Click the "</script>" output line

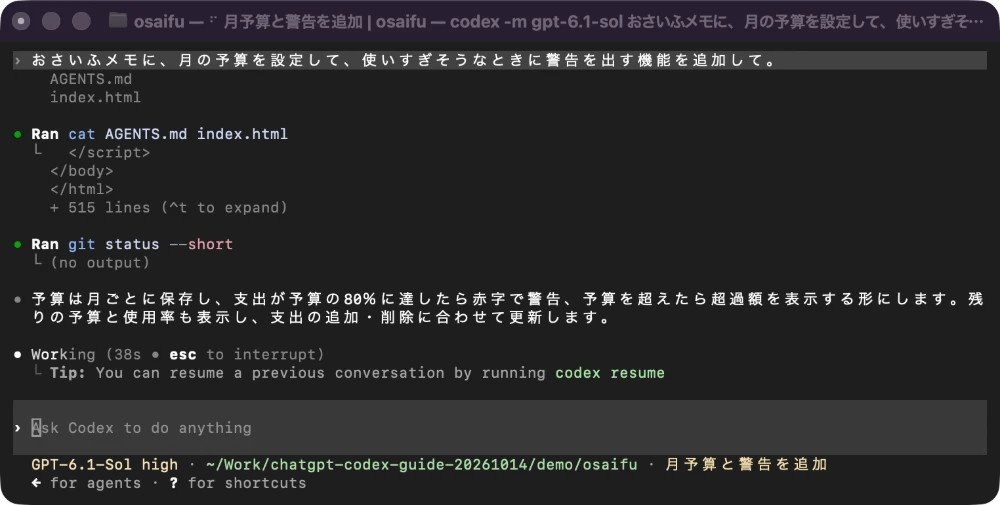click(x=109, y=153)
